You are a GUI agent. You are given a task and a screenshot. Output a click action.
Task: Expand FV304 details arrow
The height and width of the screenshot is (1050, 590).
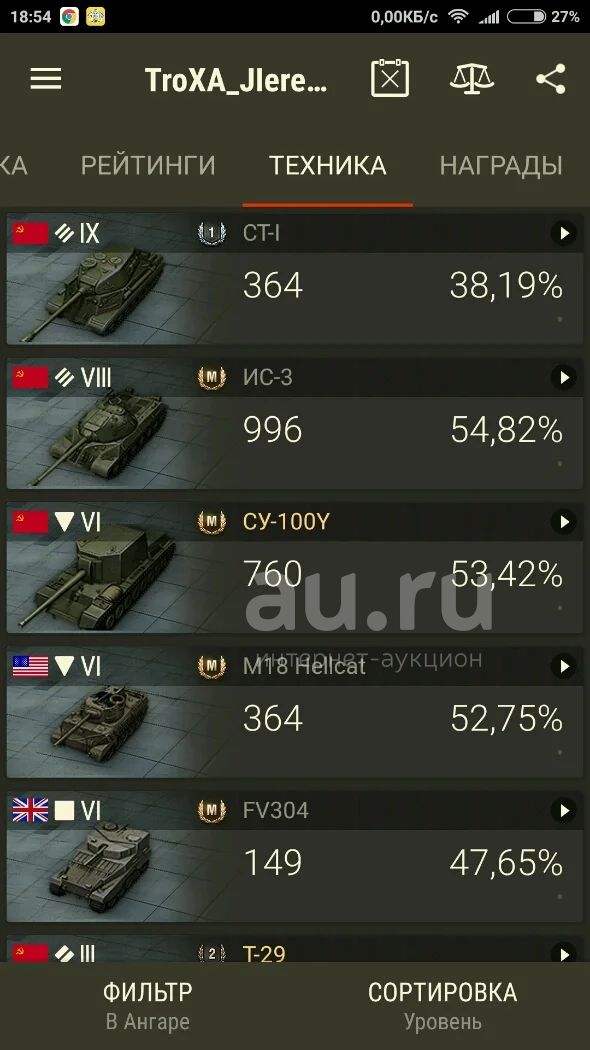tap(563, 811)
